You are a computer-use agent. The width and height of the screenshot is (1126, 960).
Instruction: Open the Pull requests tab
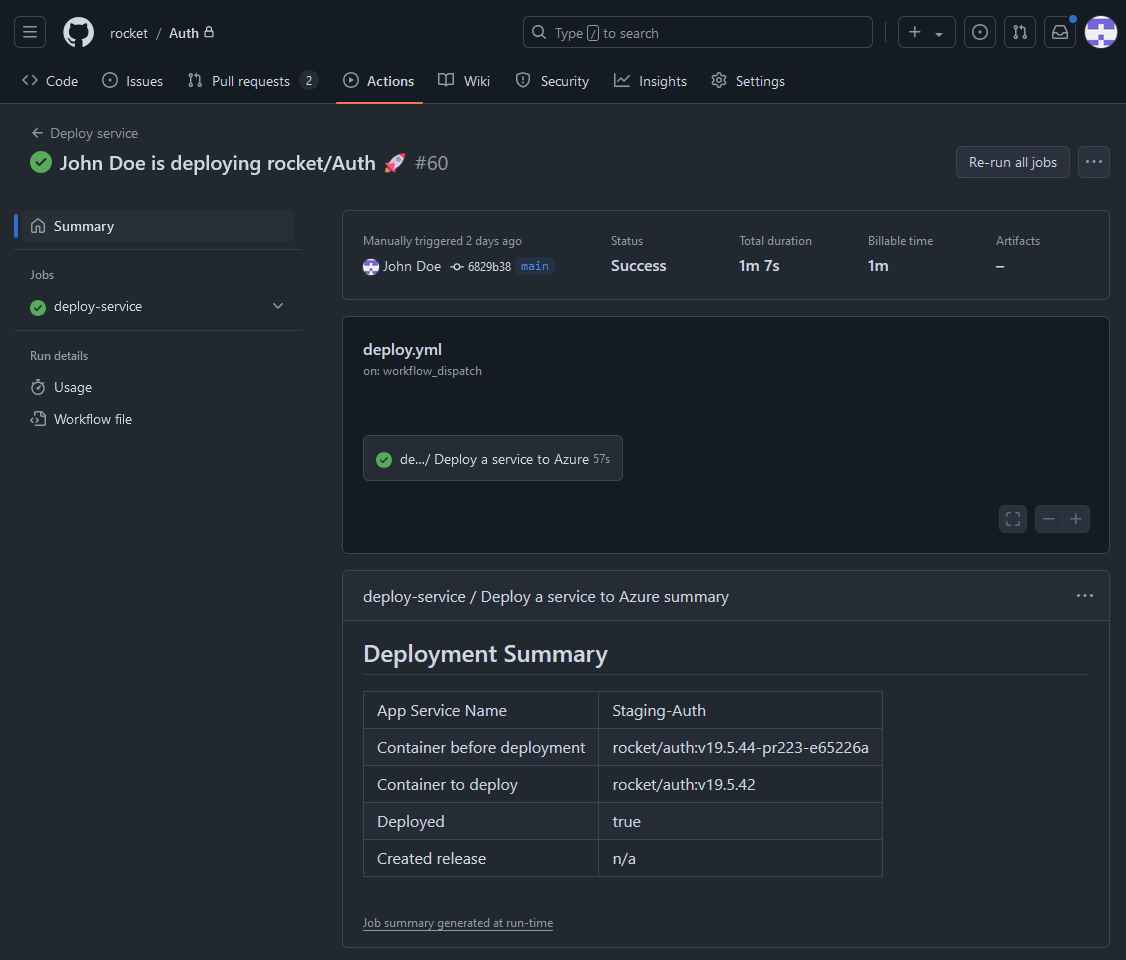pyautogui.click(x=253, y=81)
